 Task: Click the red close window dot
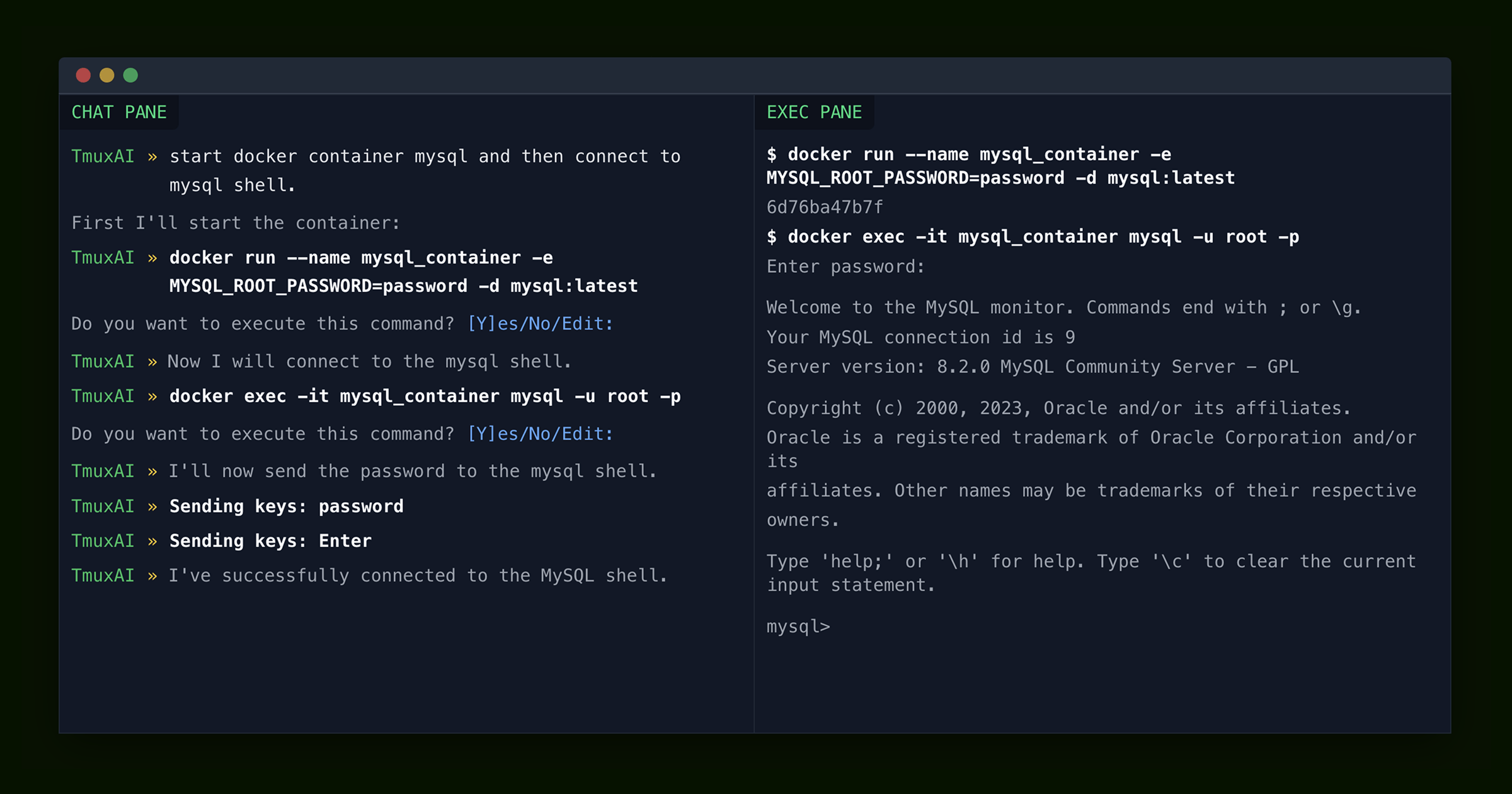(x=83, y=76)
